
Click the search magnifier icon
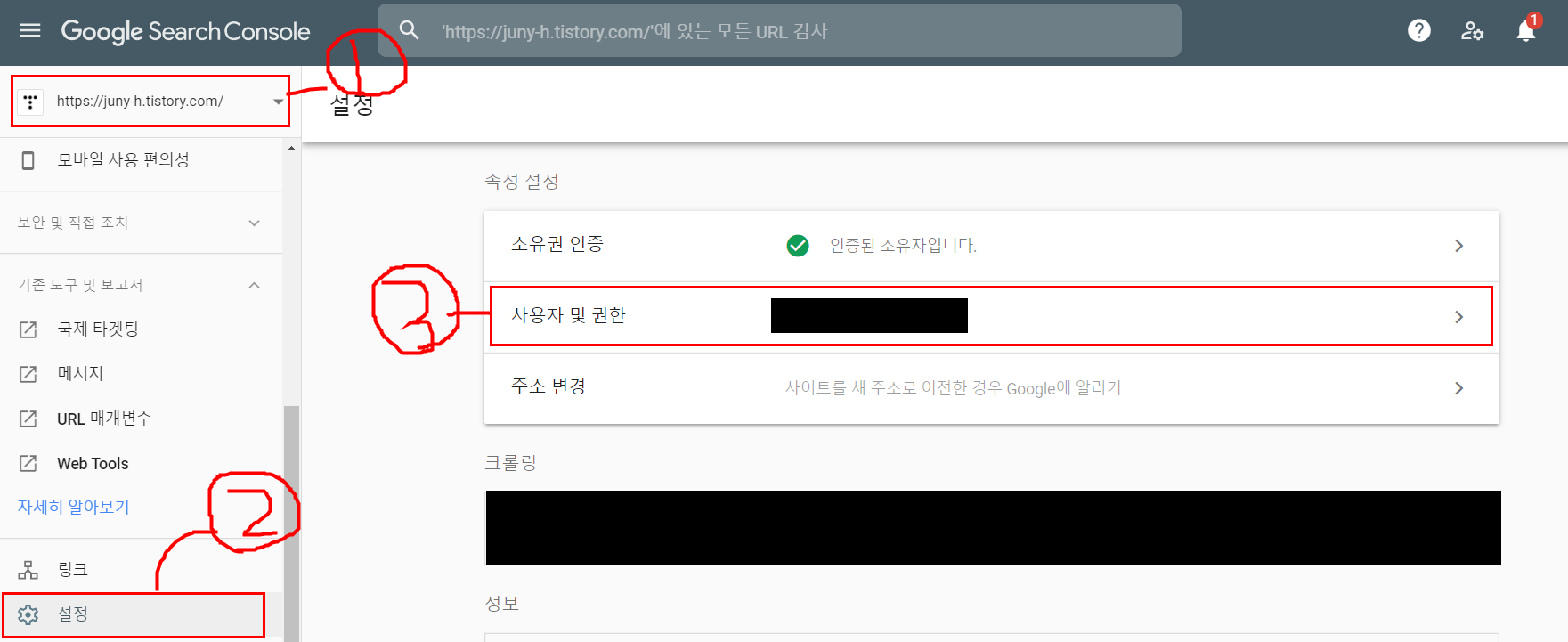[x=409, y=30]
